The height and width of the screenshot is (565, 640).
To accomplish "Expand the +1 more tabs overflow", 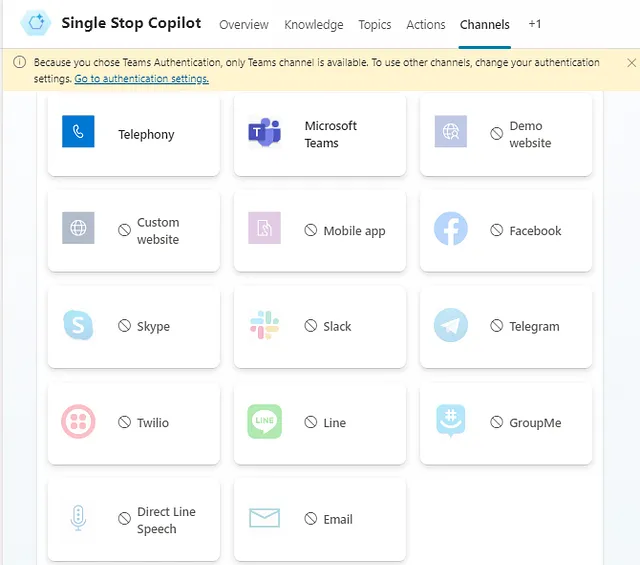I will (x=535, y=24).
